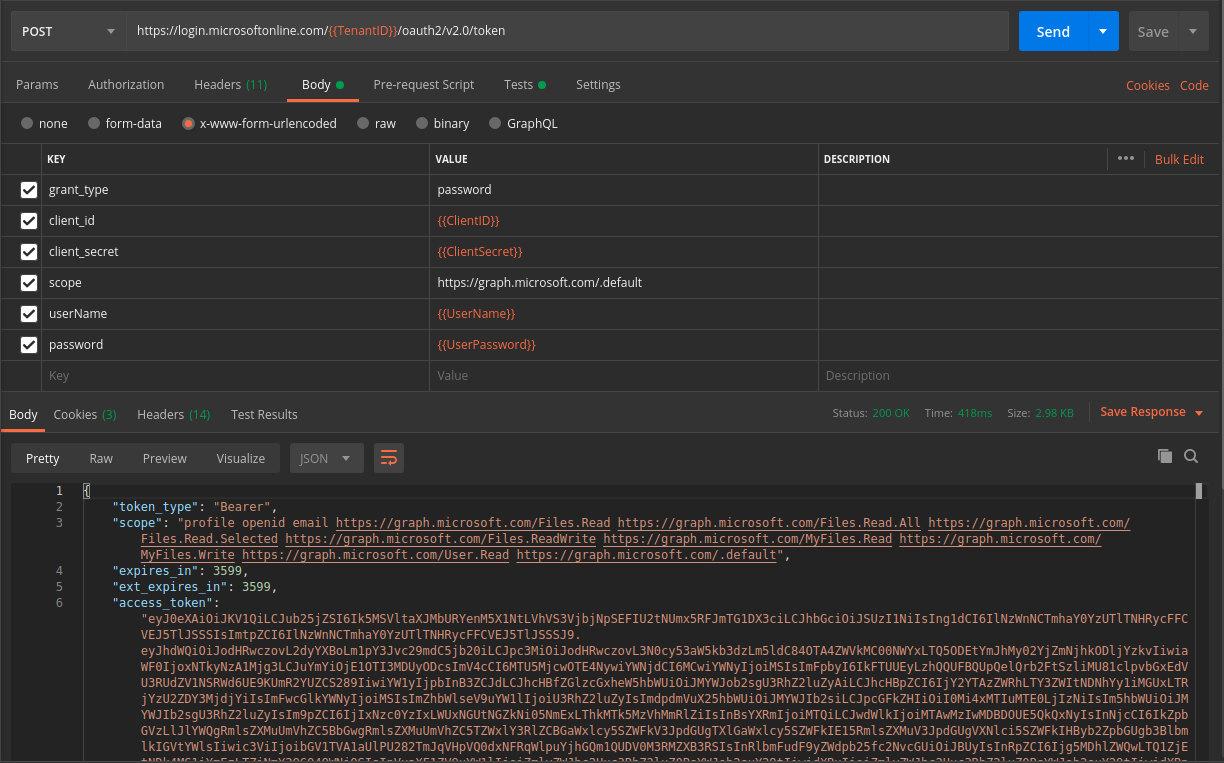Switch to the Headers request tab

point(230,85)
